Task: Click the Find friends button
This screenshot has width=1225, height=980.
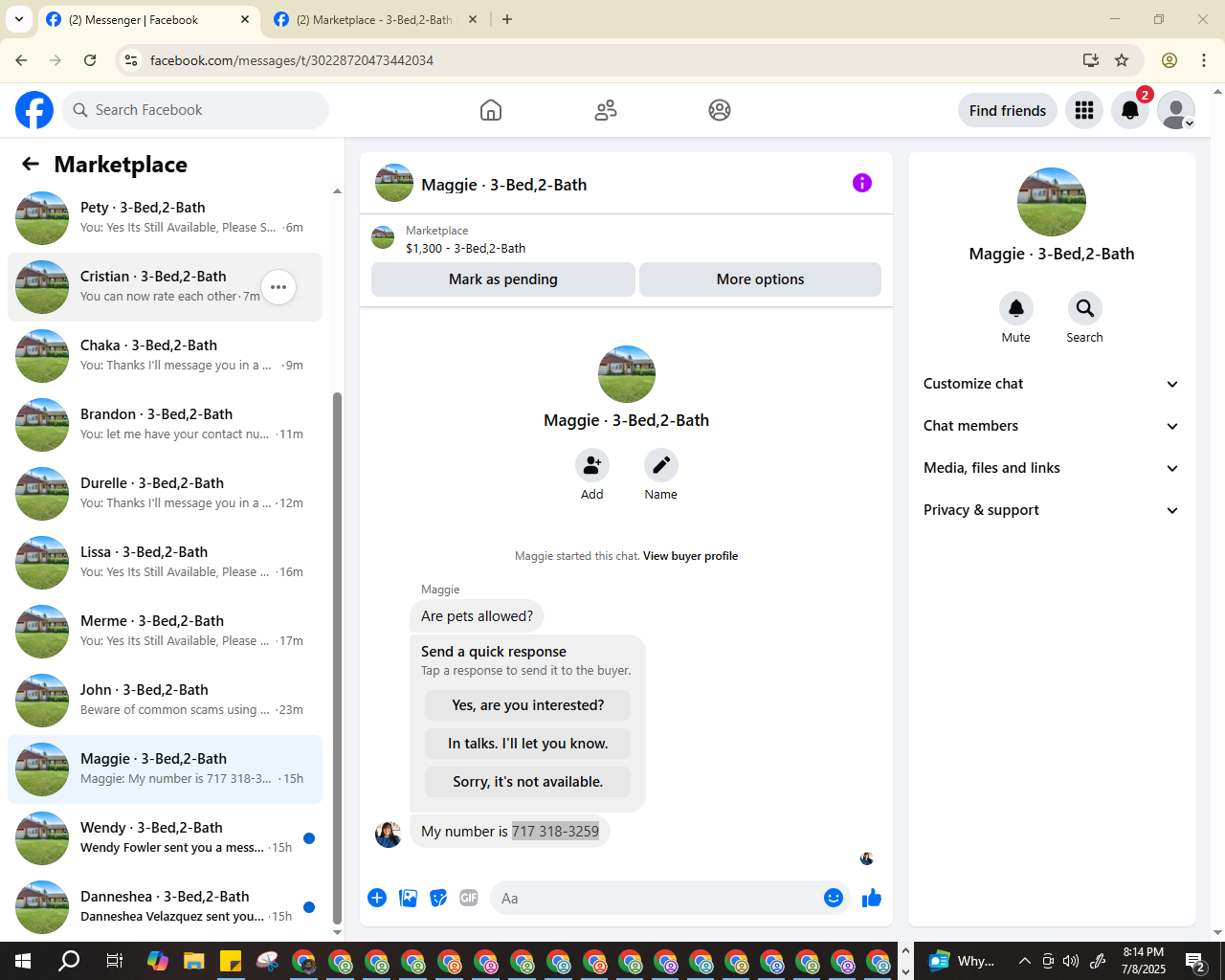Action: pos(1008,111)
